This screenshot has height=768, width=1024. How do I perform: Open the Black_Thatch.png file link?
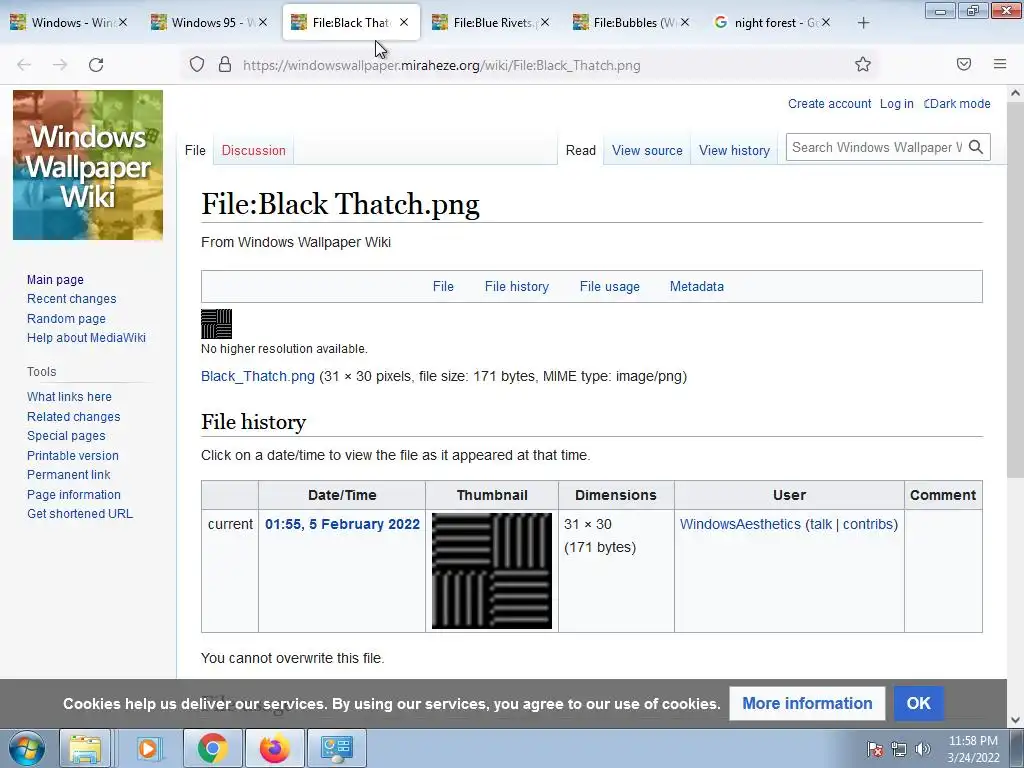[x=257, y=376]
